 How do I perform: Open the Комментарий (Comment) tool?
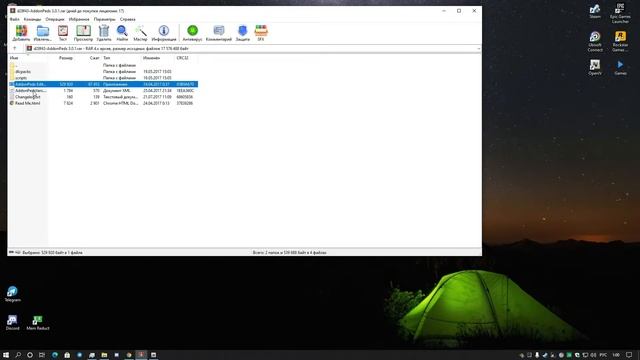(x=219, y=33)
